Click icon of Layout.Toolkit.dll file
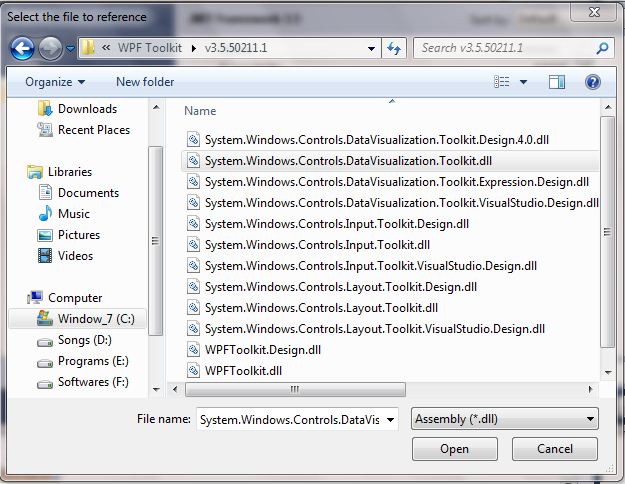This screenshot has width=625, height=484. coord(193,308)
